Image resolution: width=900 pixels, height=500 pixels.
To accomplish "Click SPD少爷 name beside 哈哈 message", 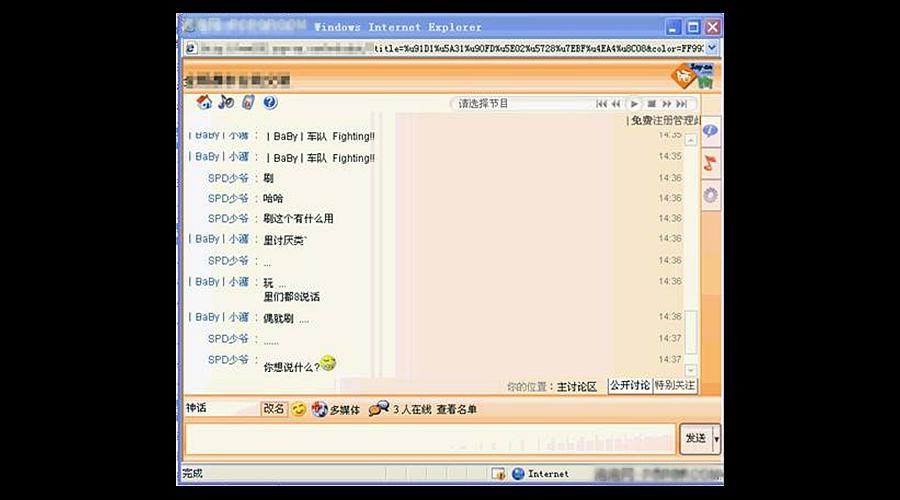I will [x=228, y=199].
